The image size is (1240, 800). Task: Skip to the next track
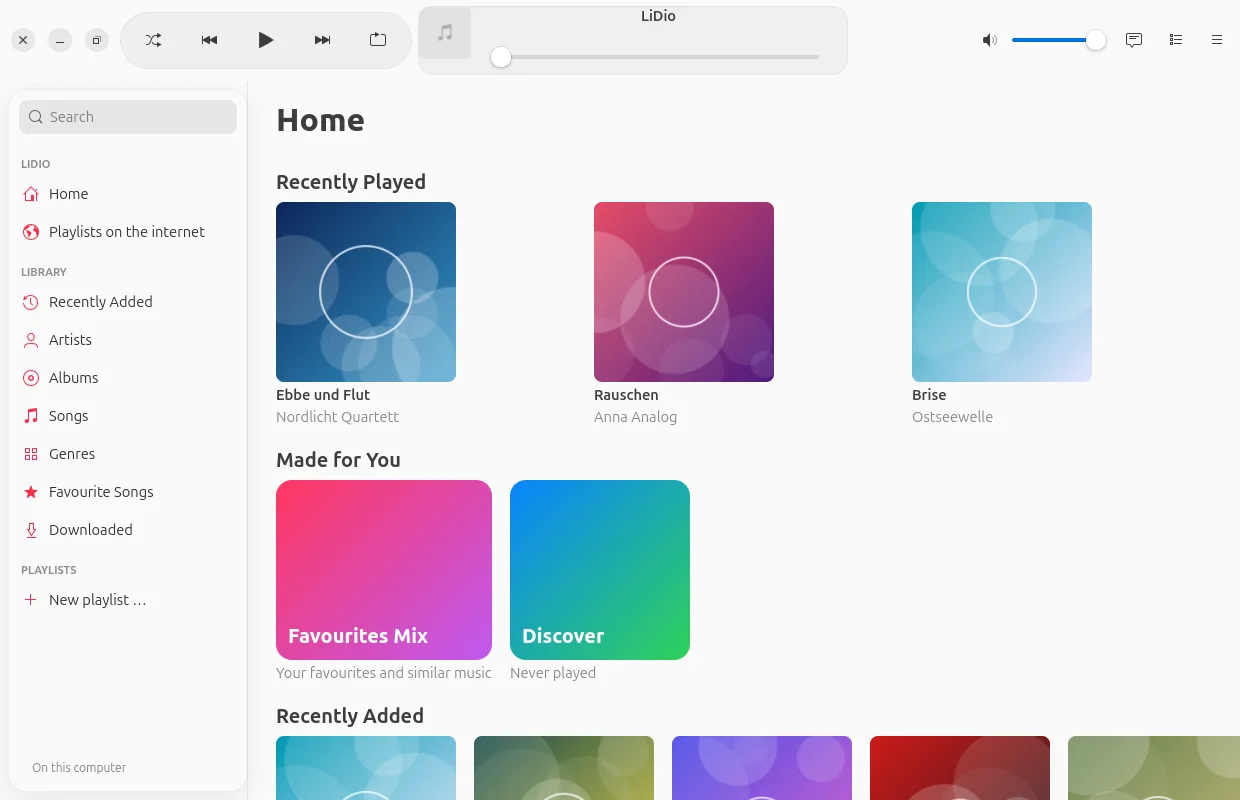(322, 40)
